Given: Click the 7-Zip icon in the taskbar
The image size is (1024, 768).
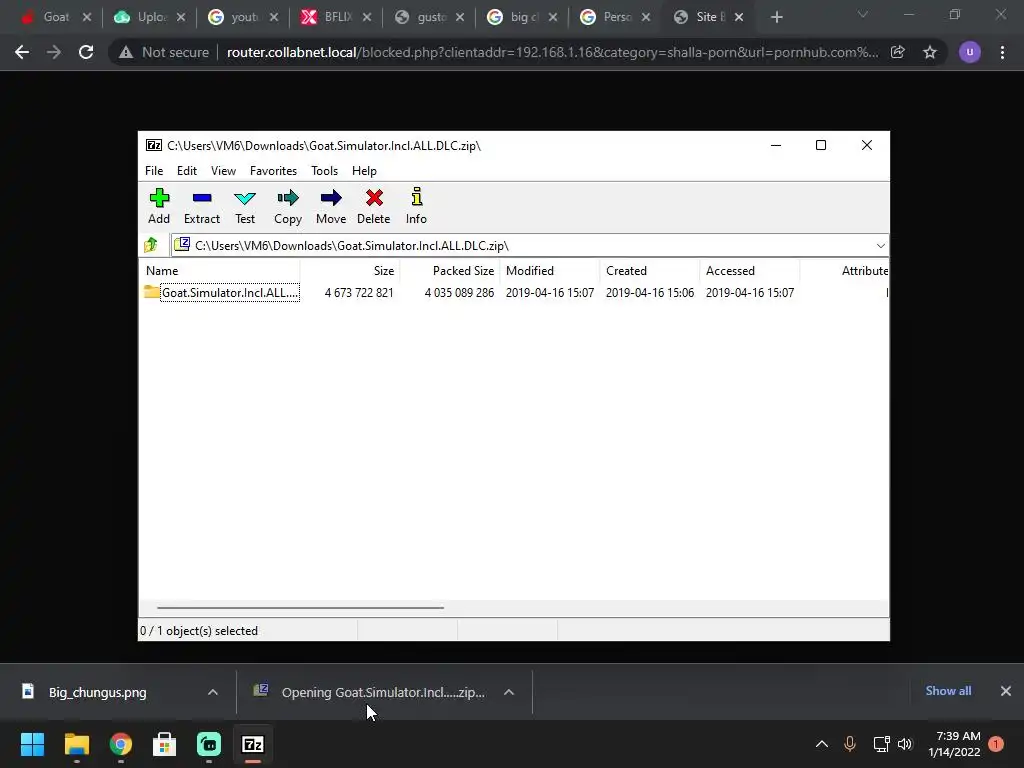Looking at the screenshot, I should click(253, 744).
